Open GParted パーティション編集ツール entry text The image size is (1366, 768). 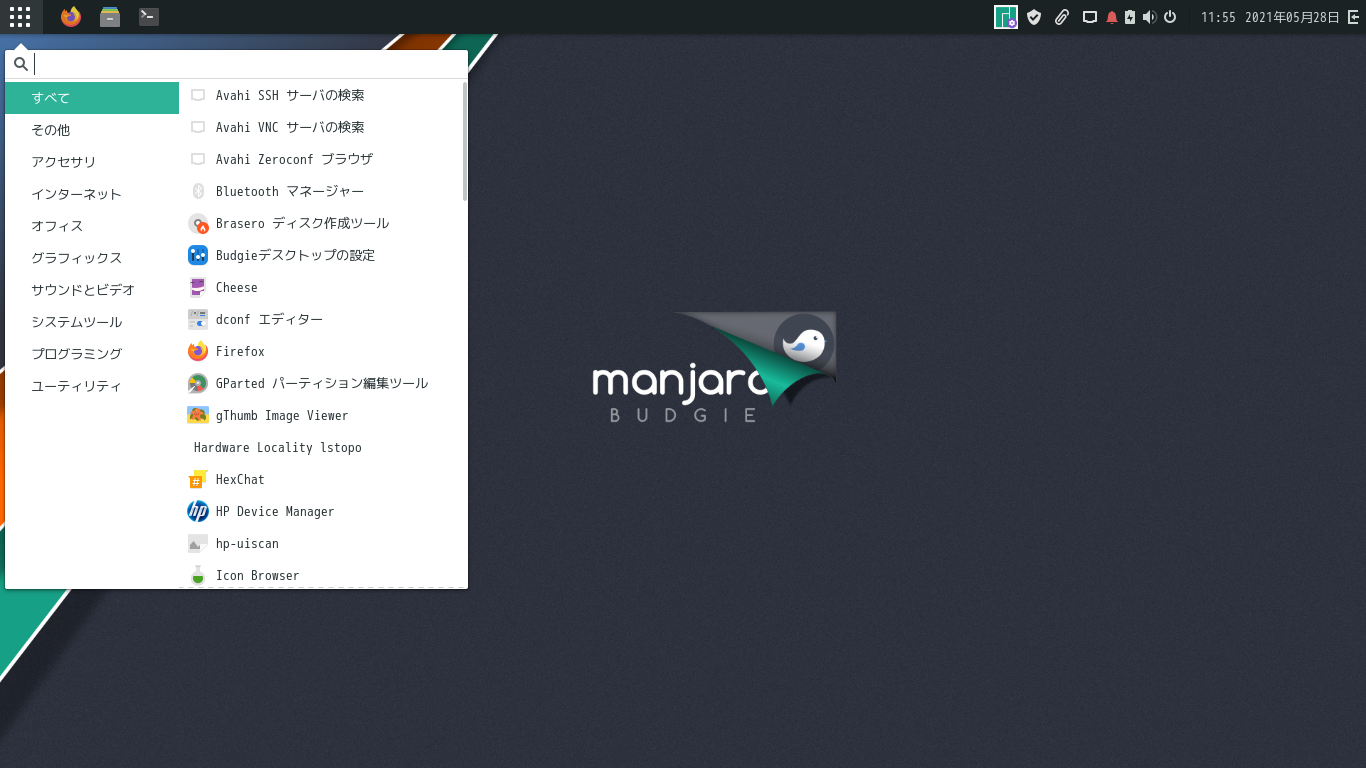(x=322, y=383)
